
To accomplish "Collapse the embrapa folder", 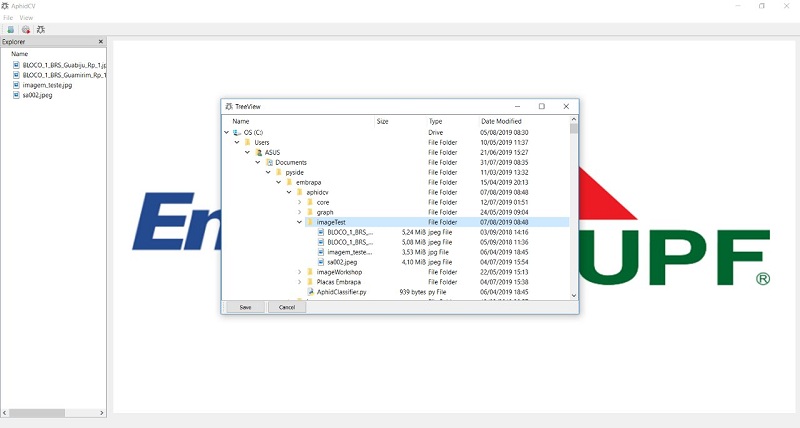I will [x=279, y=182].
